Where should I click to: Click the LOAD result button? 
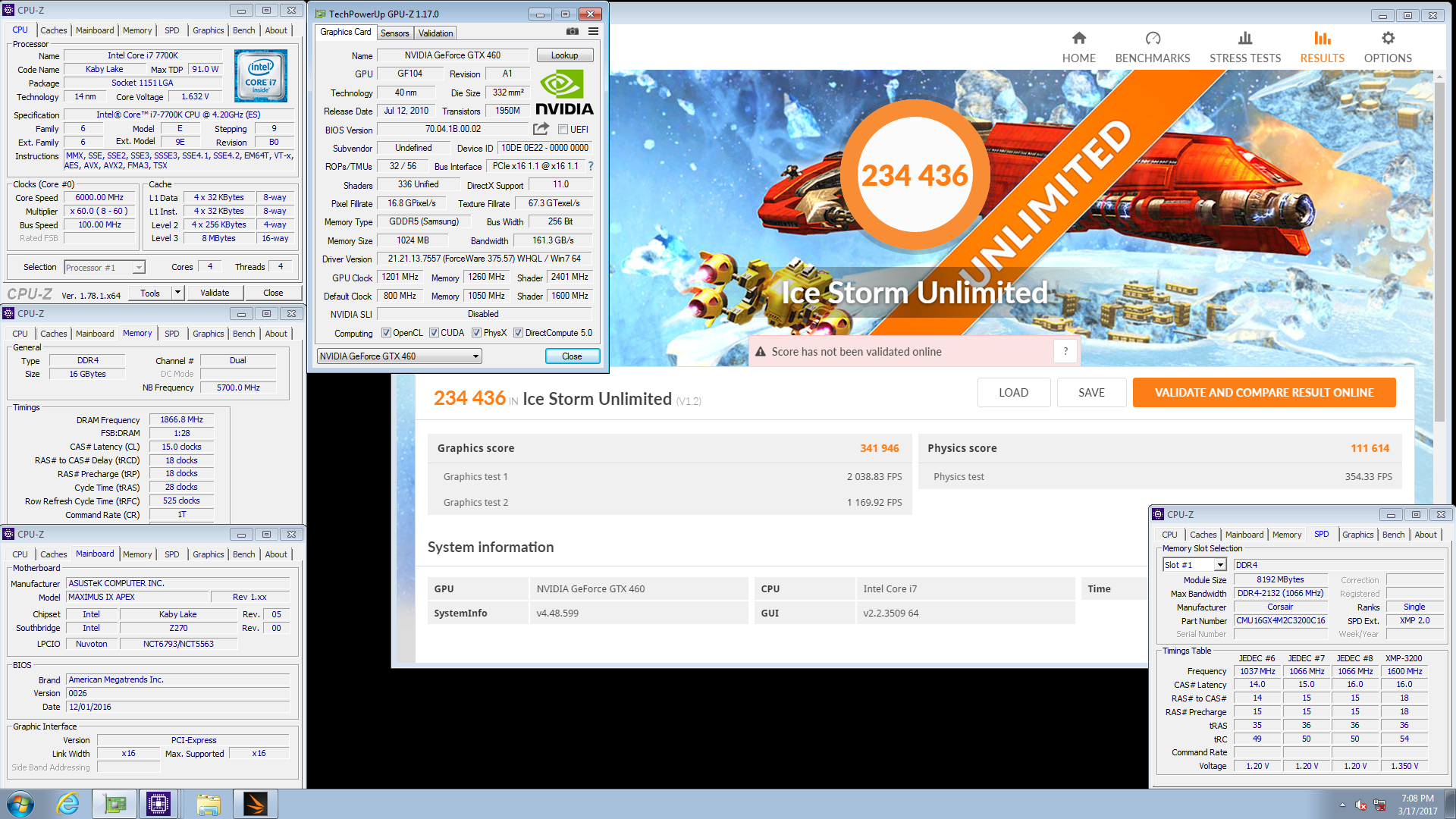[x=1013, y=393]
